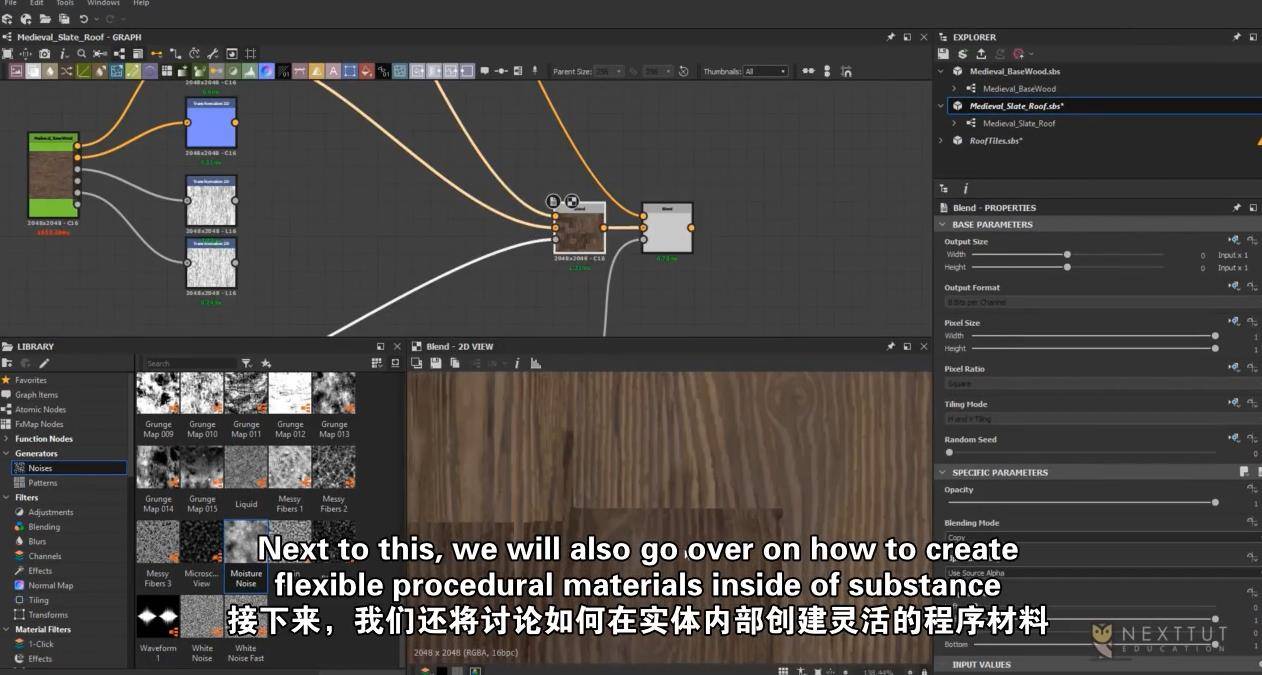Open the Tools menu
Screen dimensions: 1262x675
pyautogui.click(x=64, y=3)
